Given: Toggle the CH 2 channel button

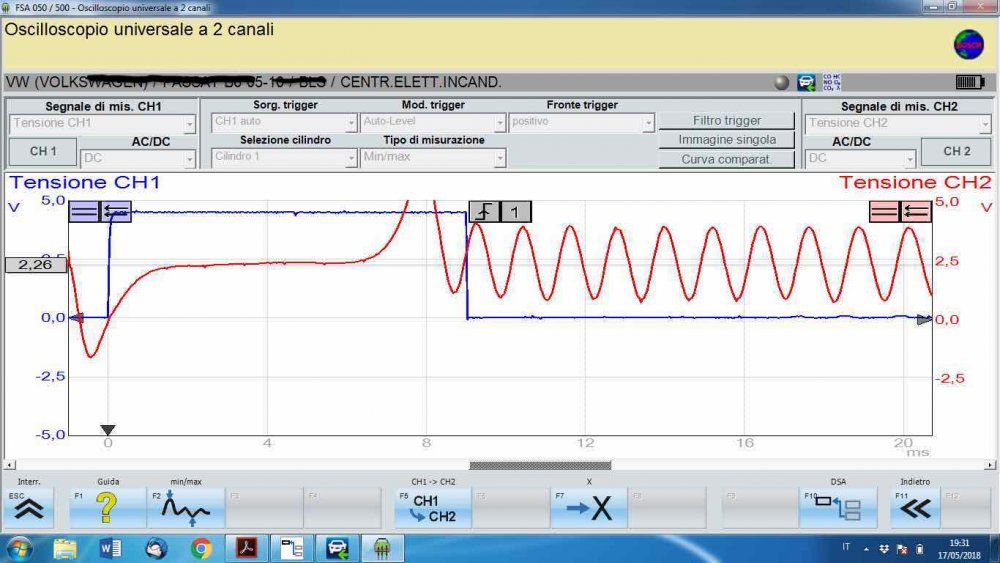Looking at the screenshot, I should [x=957, y=151].
